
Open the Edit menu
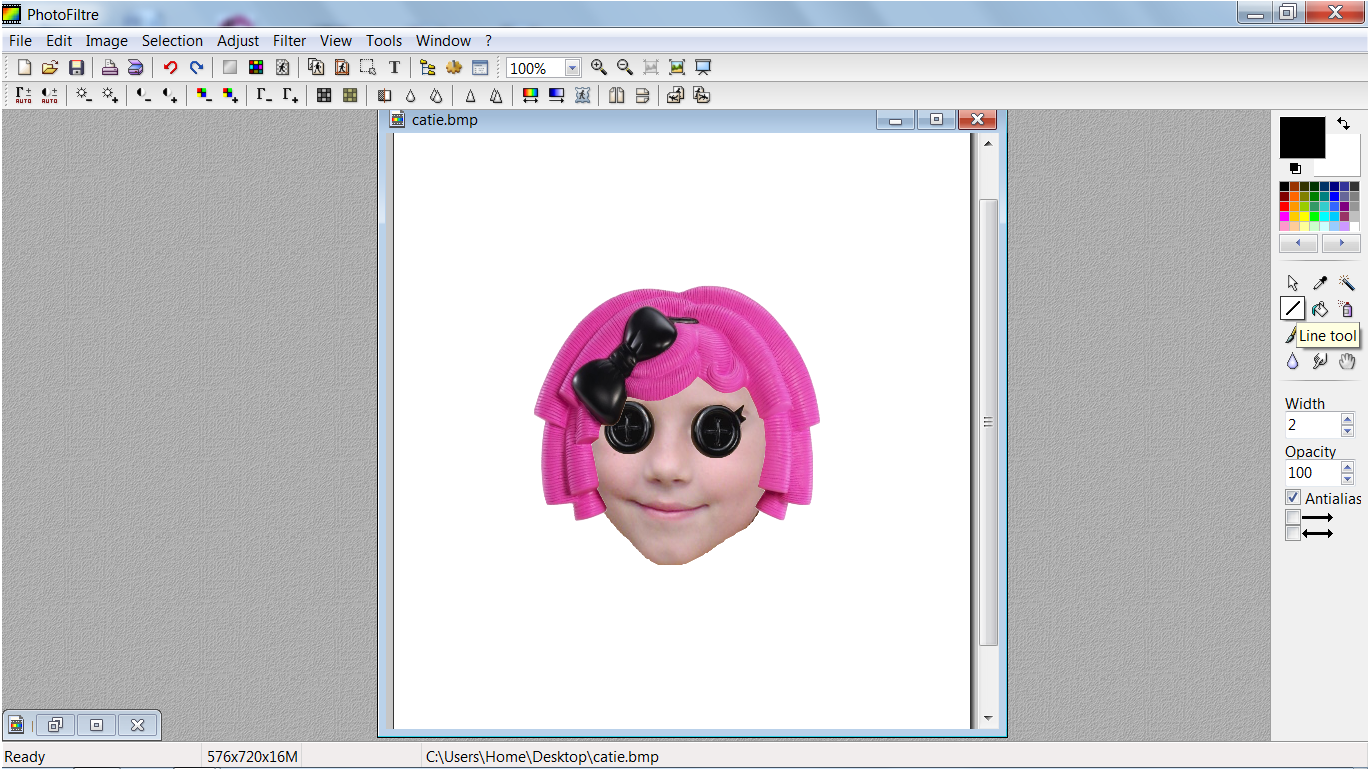(59, 41)
